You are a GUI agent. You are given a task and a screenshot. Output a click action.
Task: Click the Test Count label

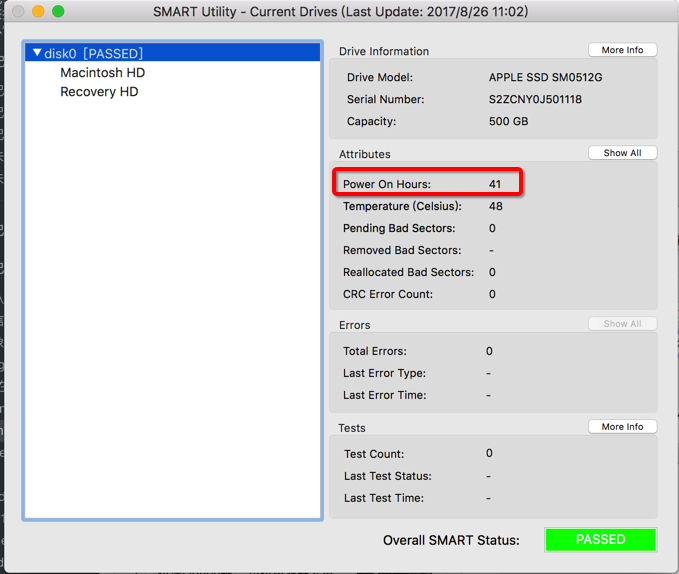coord(374,454)
